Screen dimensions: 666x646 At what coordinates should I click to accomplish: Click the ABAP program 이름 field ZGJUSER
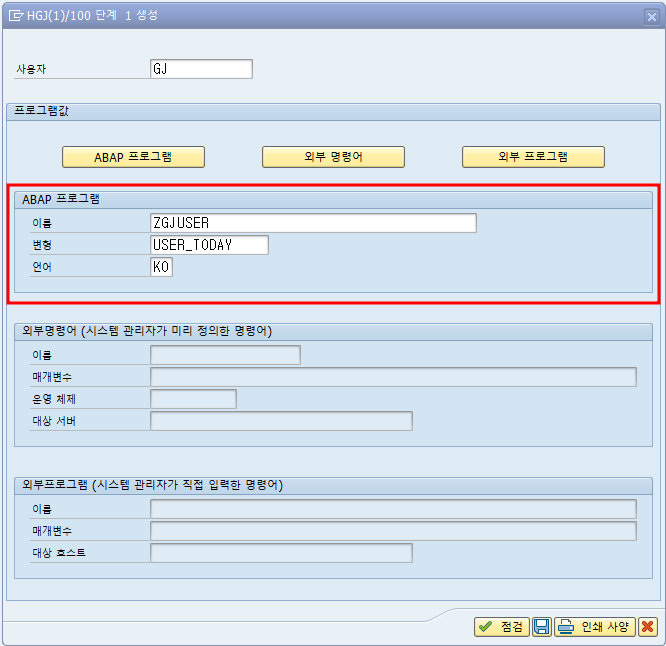click(x=313, y=223)
